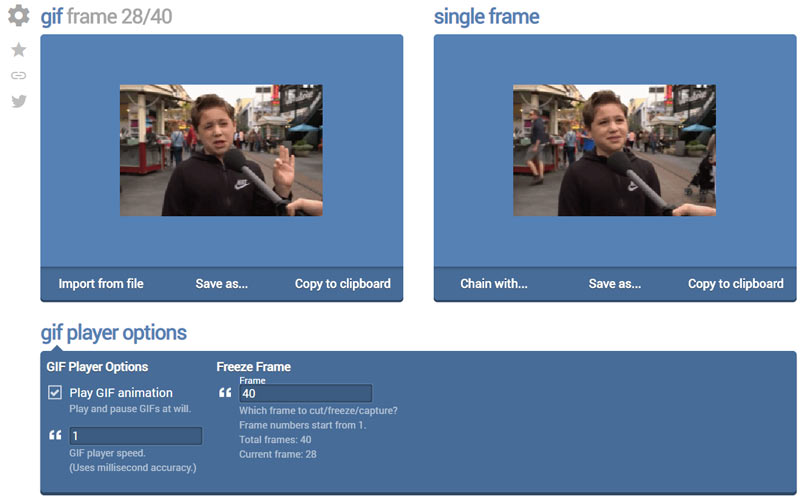
Task: Click the Frame number input field
Action: tap(305, 393)
